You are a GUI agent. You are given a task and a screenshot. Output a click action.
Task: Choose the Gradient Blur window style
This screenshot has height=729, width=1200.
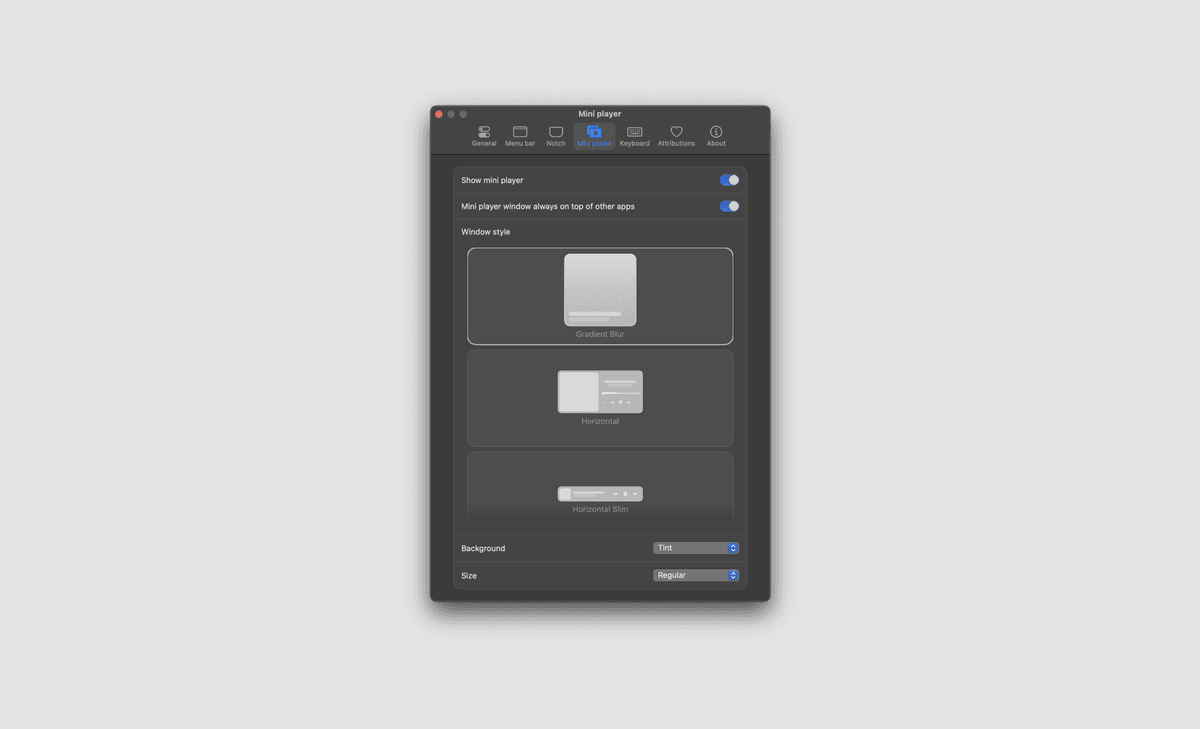tap(600, 296)
